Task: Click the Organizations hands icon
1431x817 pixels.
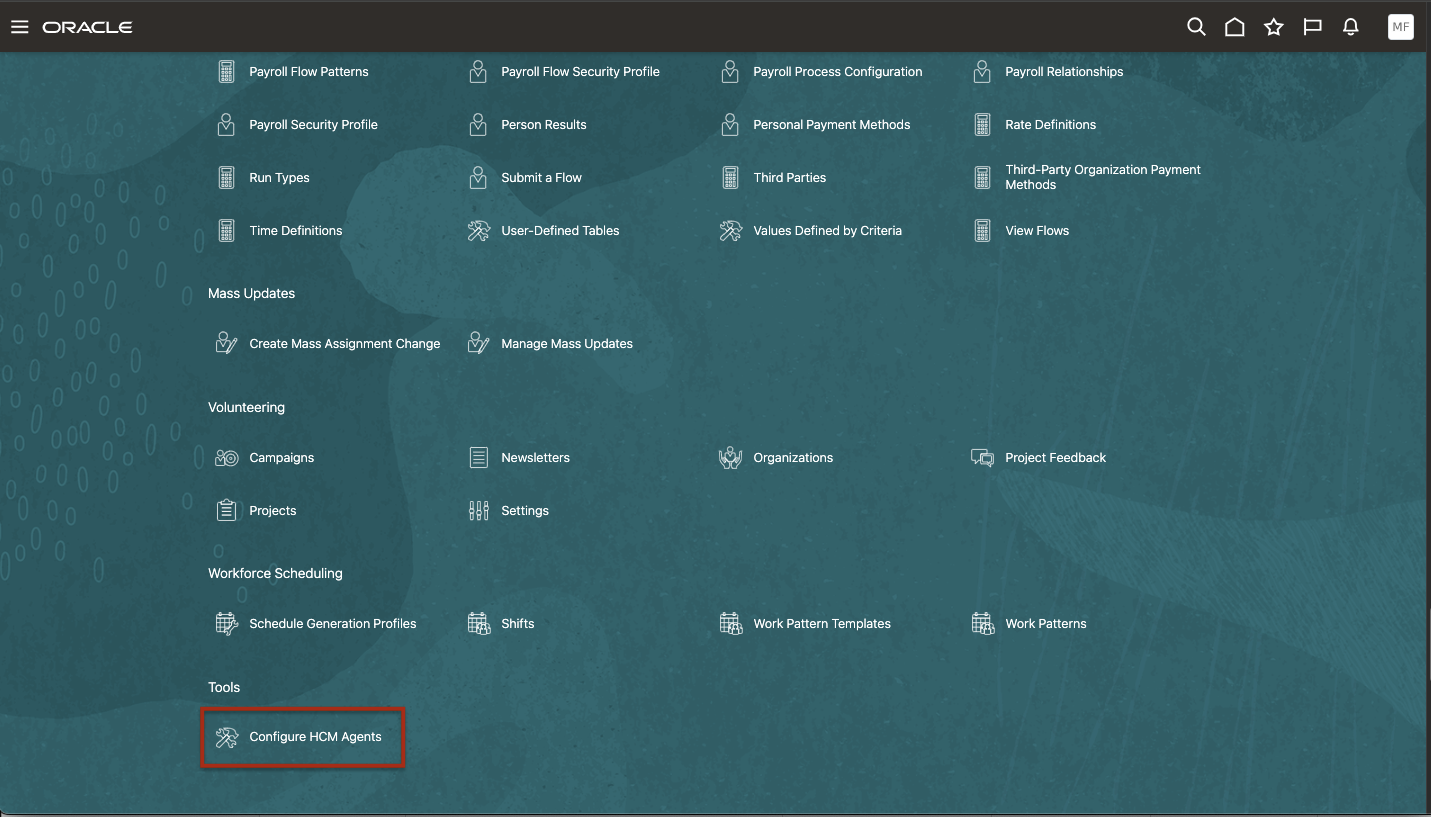Action: (730, 458)
